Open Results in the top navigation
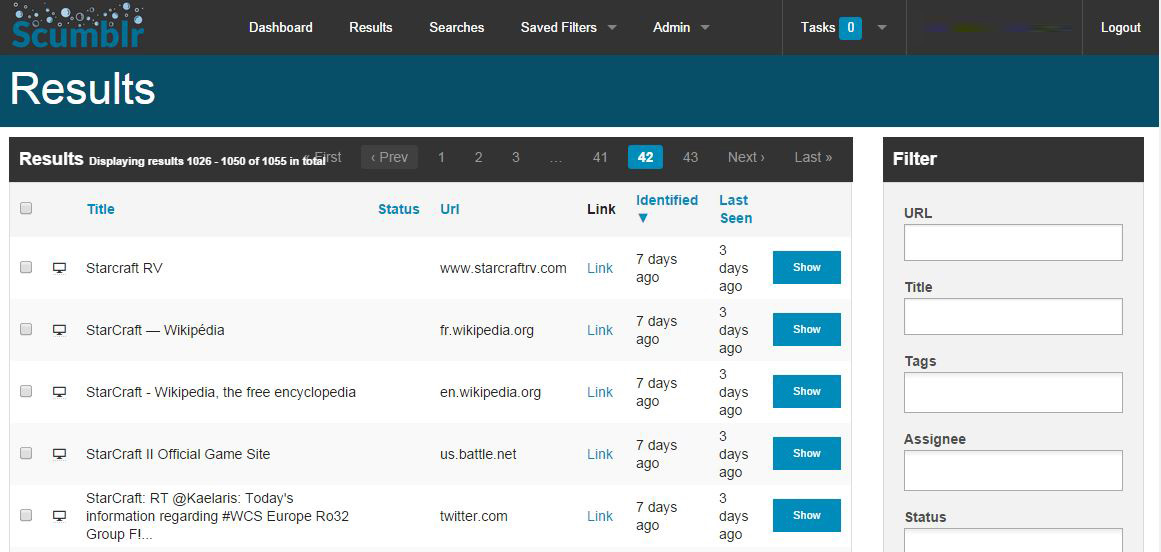The image size is (1161, 552). pos(371,27)
